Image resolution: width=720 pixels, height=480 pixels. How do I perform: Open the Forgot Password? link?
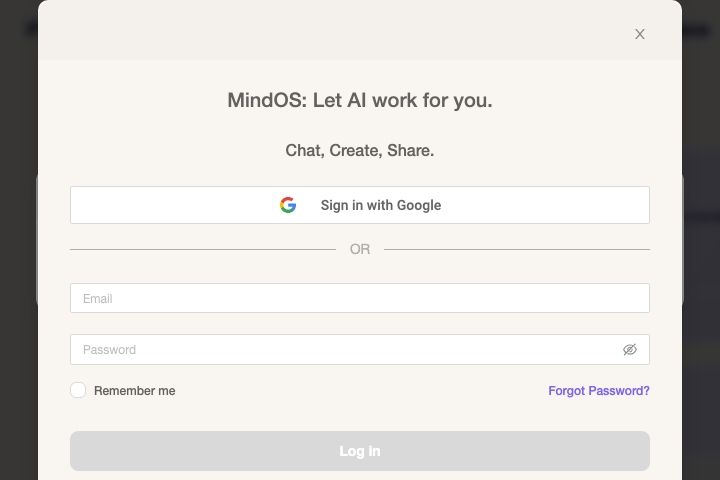pyautogui.click(x=599, y=390)
